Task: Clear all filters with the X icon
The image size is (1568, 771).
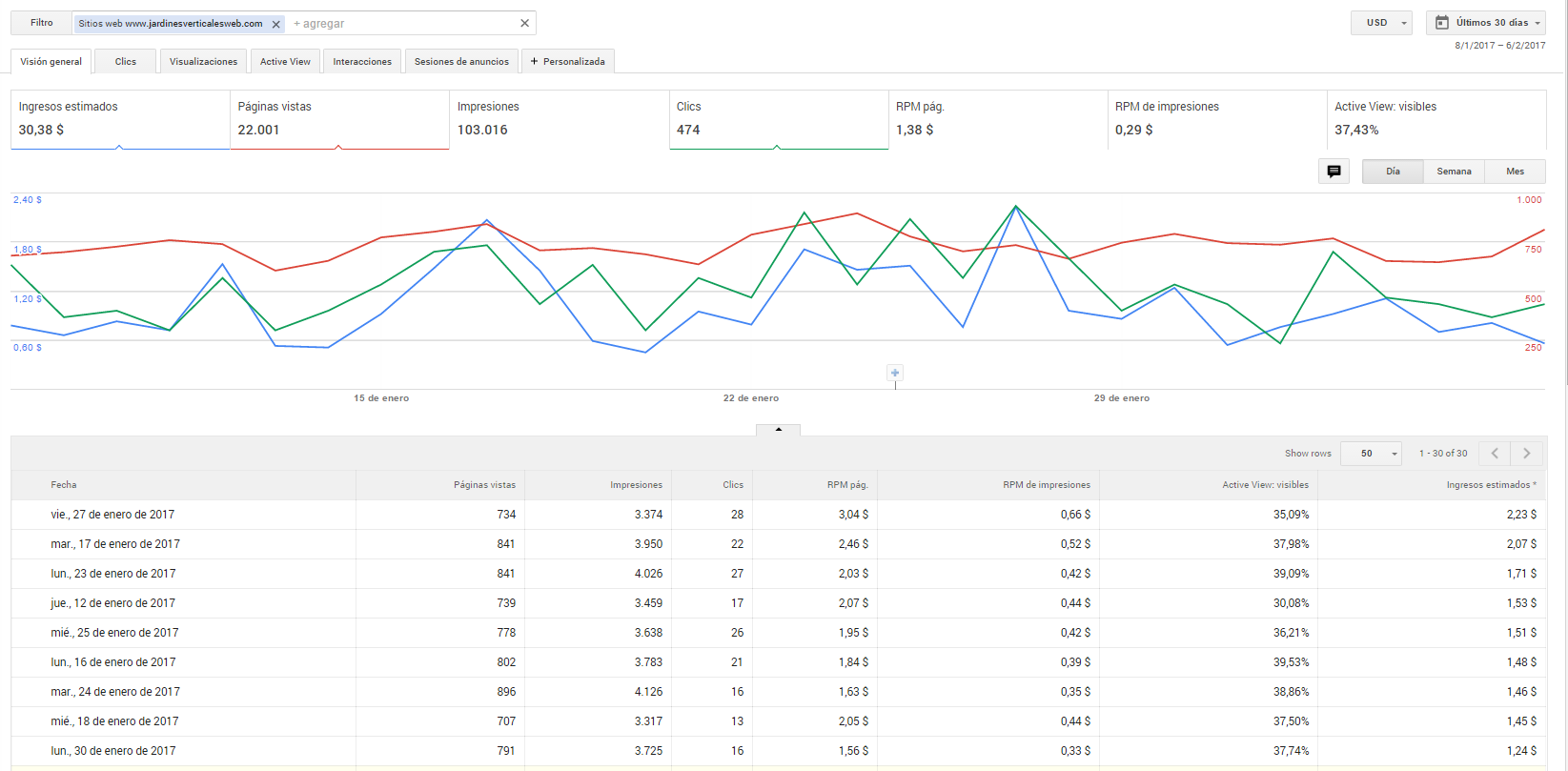Action: 524,23
